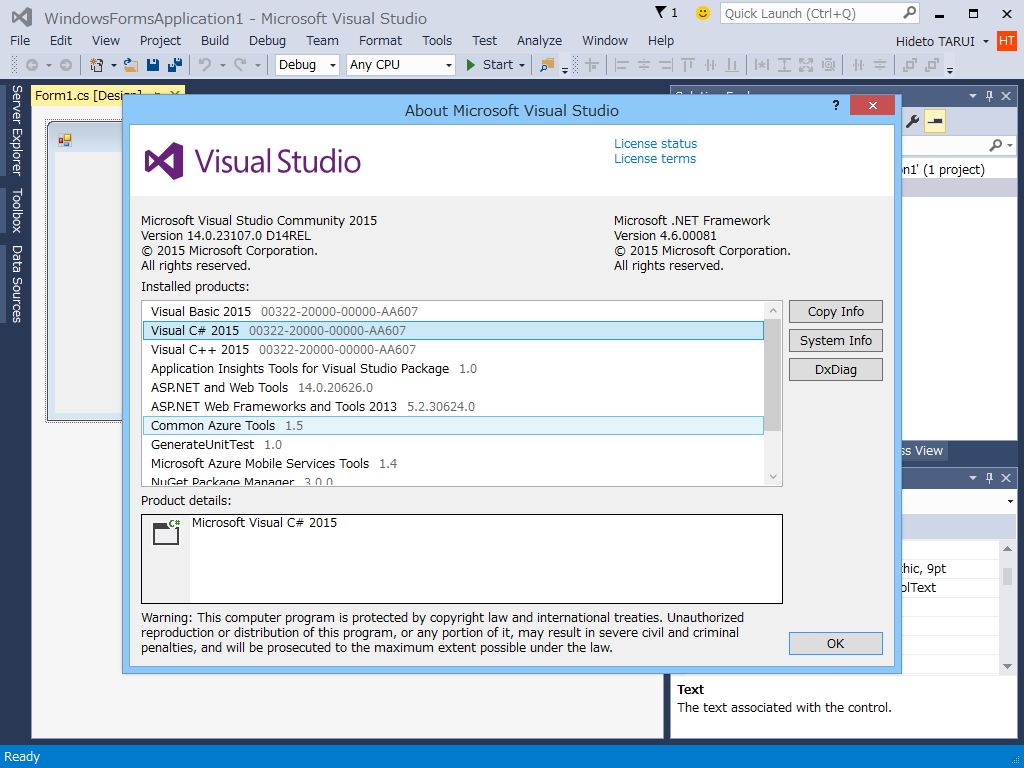Click the Solution Explorer auto-hide pin
The width and height of the screenshot is (1024, 768).
(989, 96)
